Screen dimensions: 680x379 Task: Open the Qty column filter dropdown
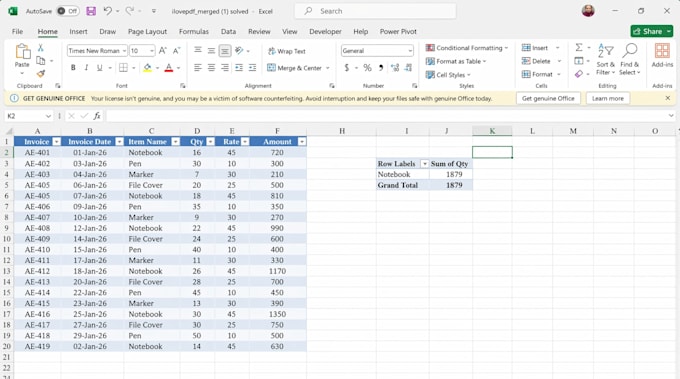point(210,142)
